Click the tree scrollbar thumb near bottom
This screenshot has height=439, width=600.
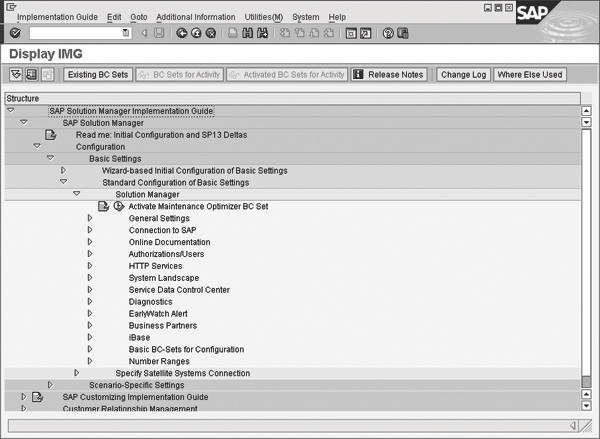click(586, 382)
